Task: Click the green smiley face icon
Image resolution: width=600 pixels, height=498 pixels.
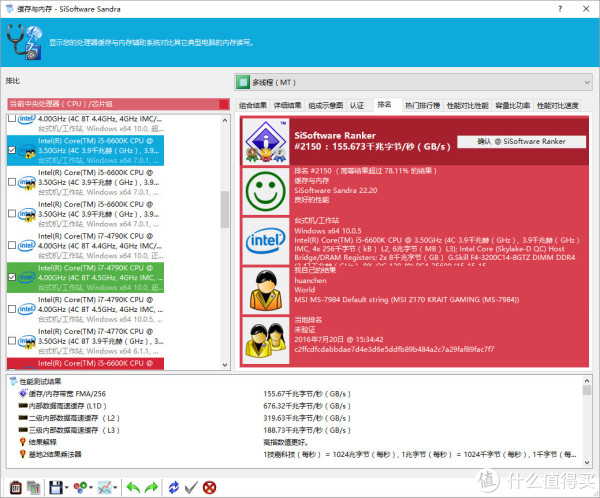Action: 266,191
